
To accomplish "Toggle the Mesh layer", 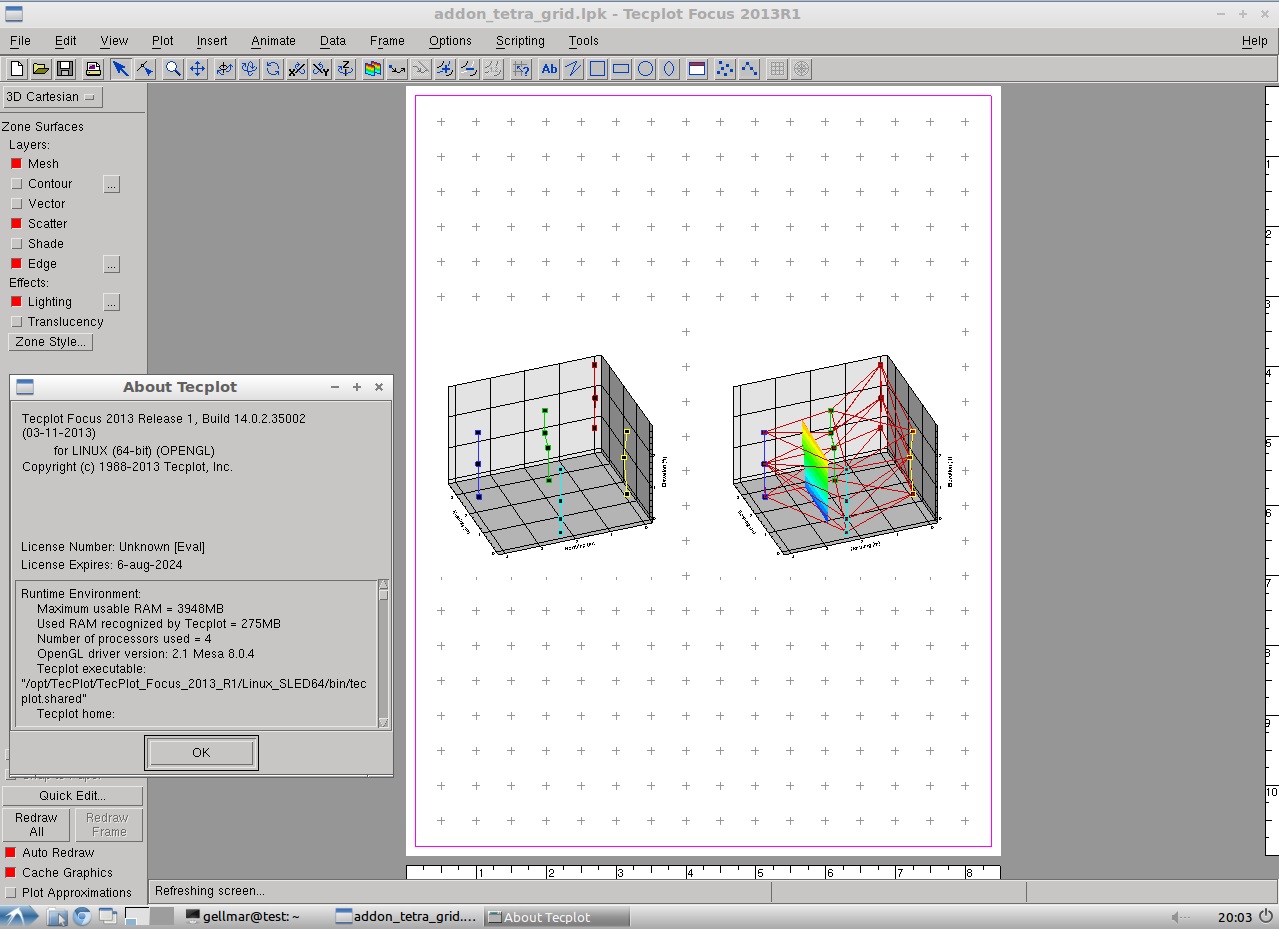I will [x=16, y=164].
